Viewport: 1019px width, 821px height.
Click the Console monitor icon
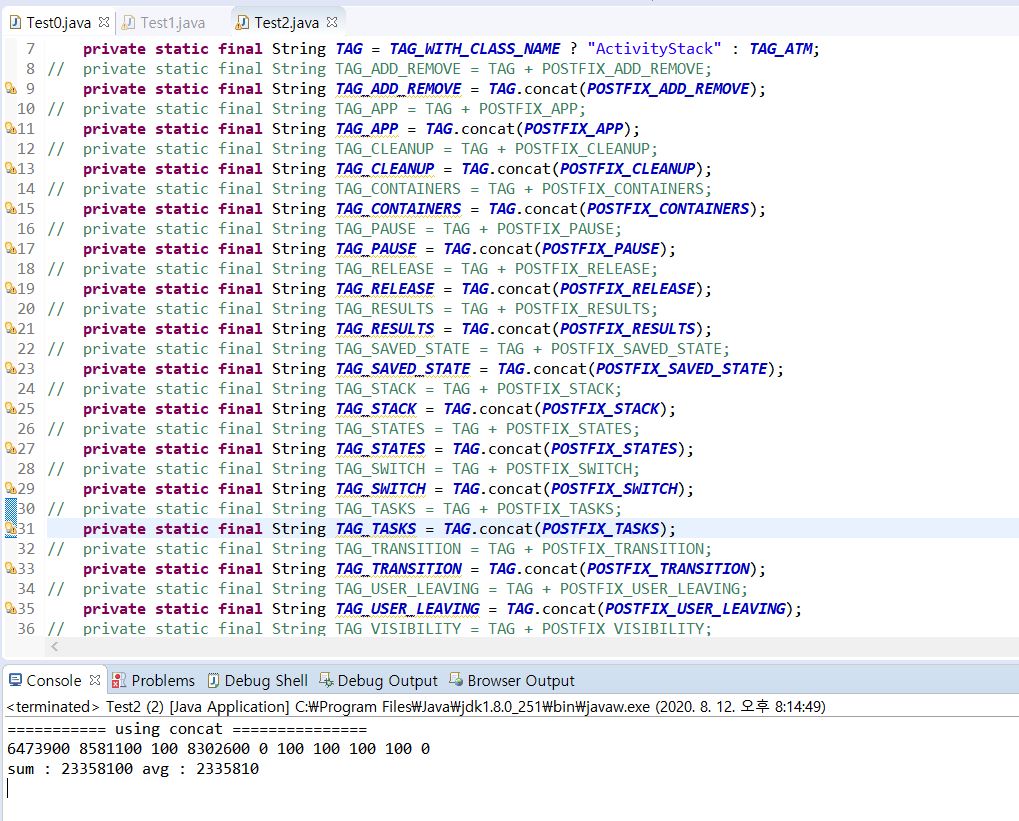tap(15, 680)
